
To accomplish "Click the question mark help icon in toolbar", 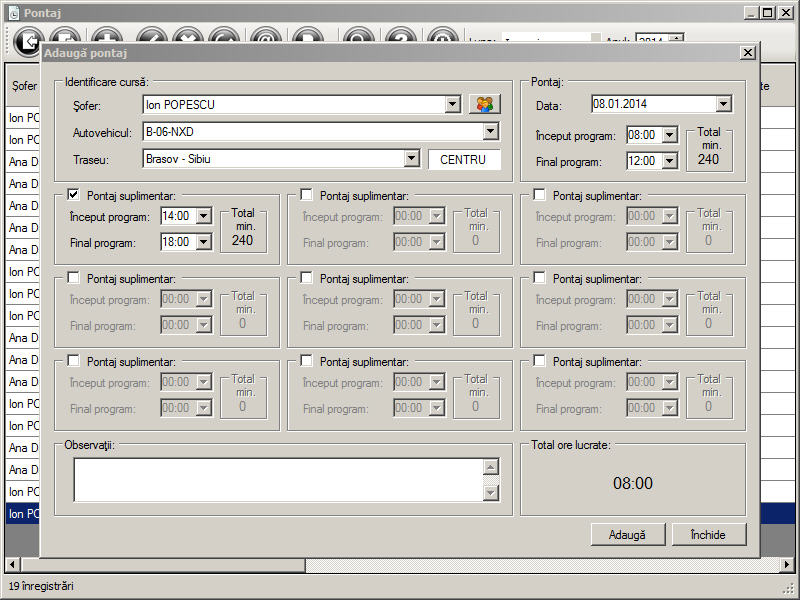I will [401, 36].
